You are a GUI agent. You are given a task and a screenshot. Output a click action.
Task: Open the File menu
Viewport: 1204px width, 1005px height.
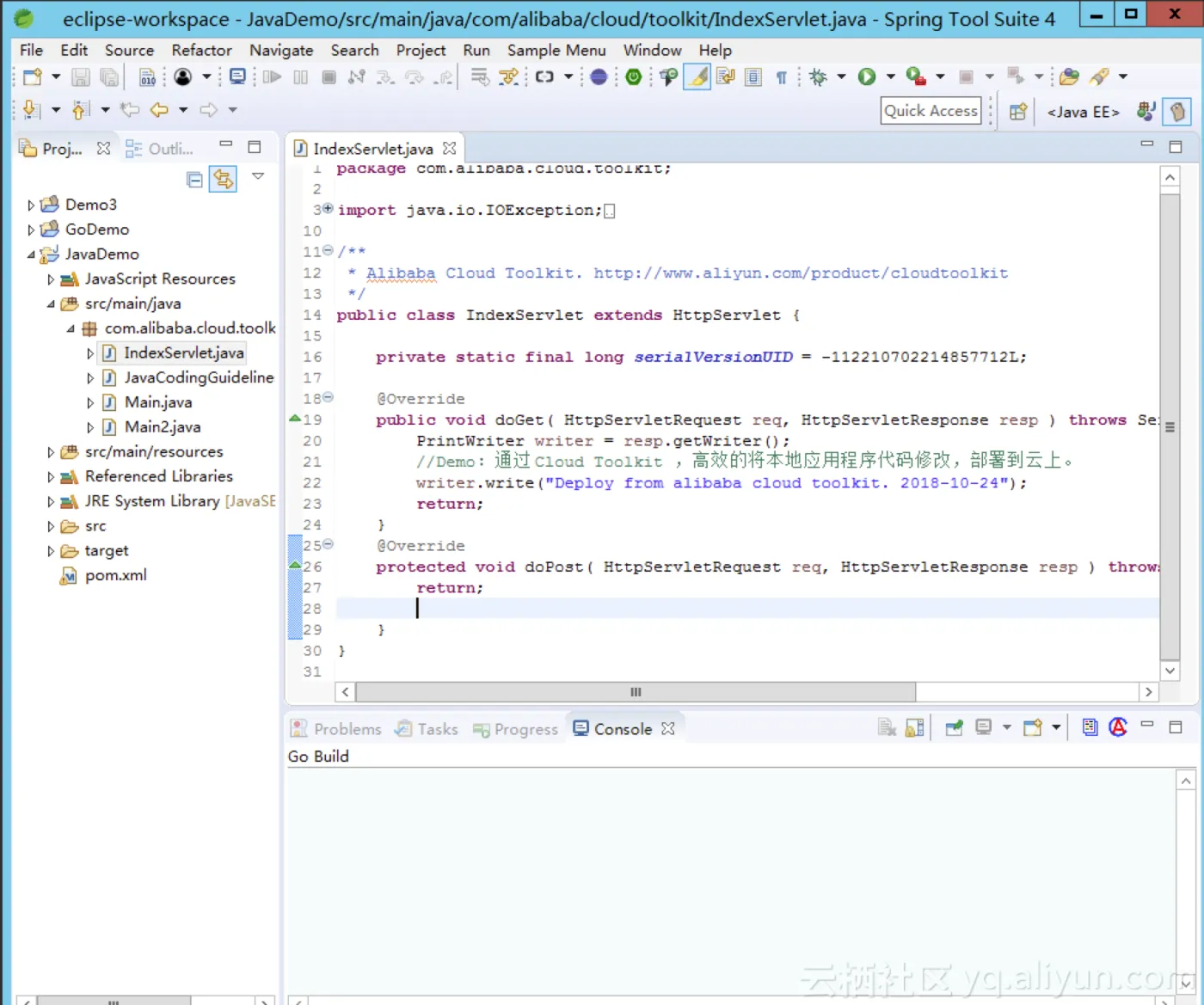coord(31,51)
